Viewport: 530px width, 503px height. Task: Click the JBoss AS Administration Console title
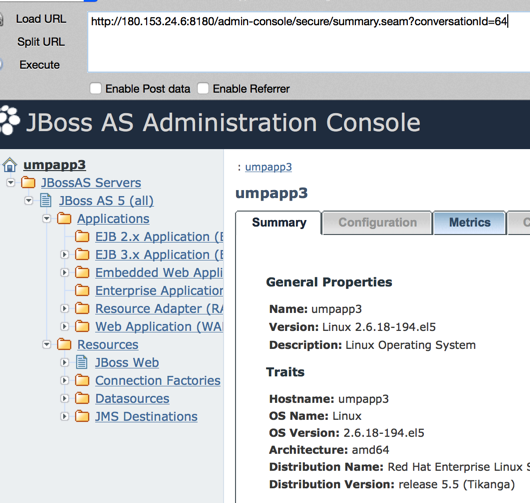pyautogui.click(x=223, y=122)
